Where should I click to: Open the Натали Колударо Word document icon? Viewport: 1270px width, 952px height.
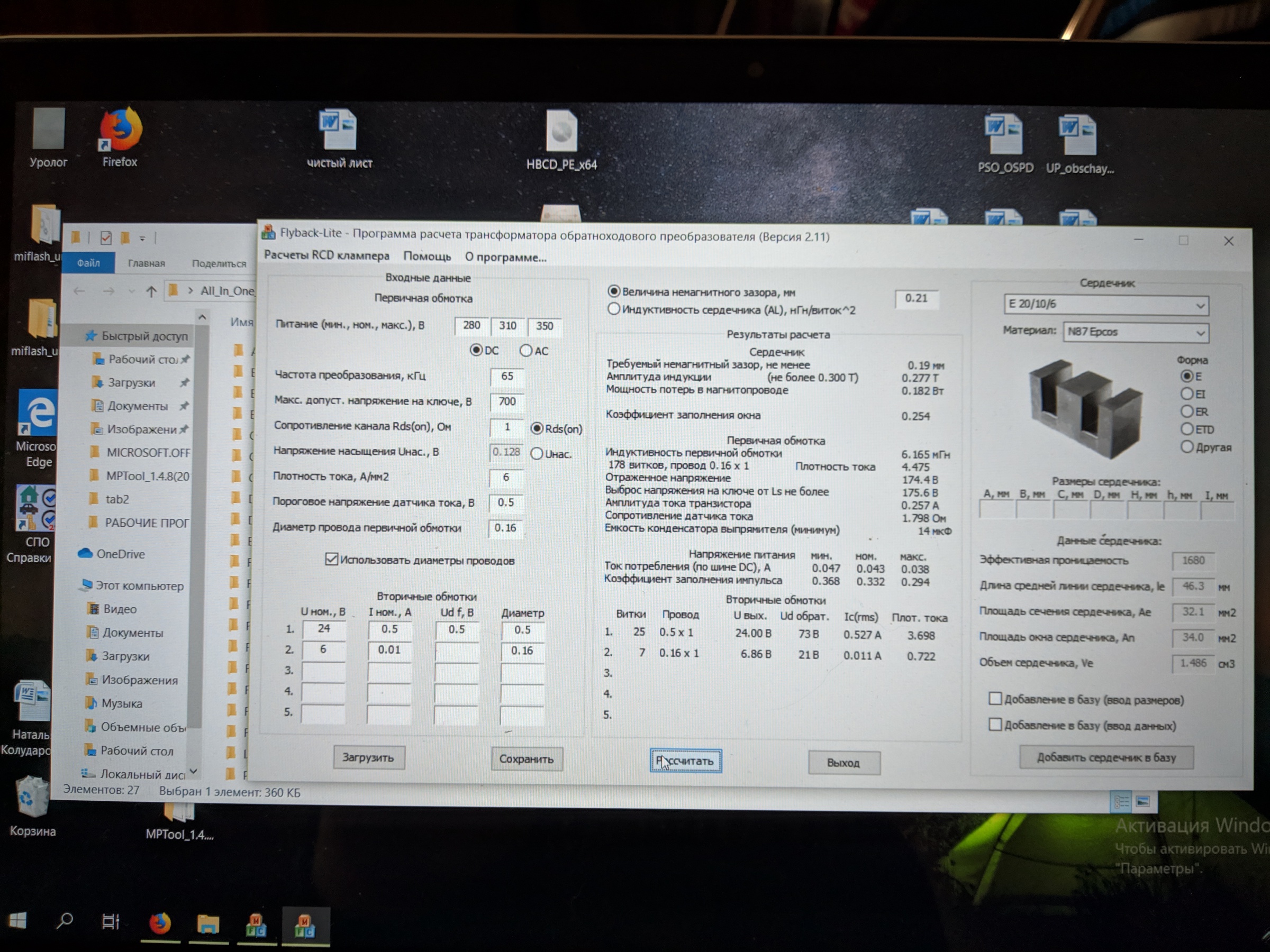[x=30, y=717]
